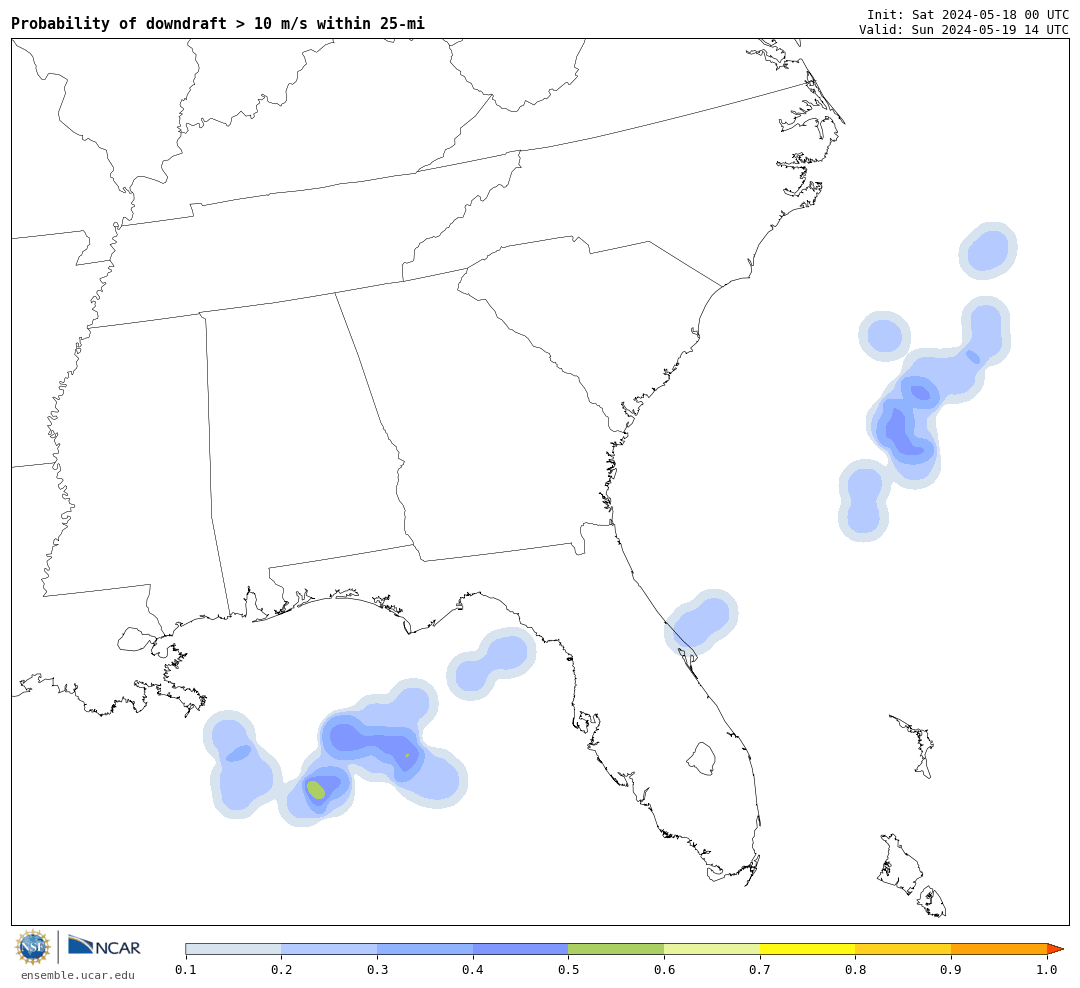Click the 0.6–0.7 pale yellow colorbar segment

click(712, 949)
